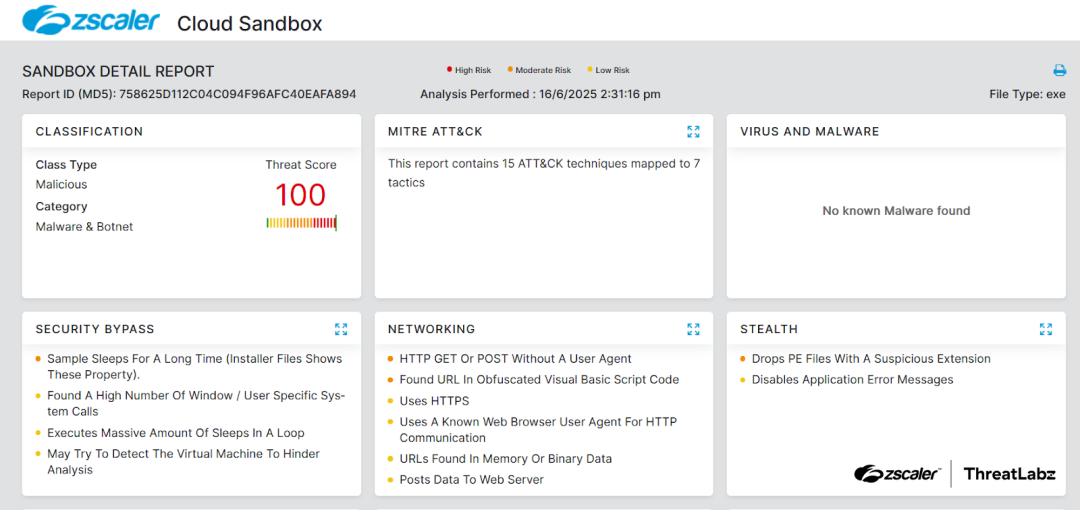The image size is (1080, 510).
Task: Click 'Posts Data To Web Server' item
Action: tap(471, 480)
